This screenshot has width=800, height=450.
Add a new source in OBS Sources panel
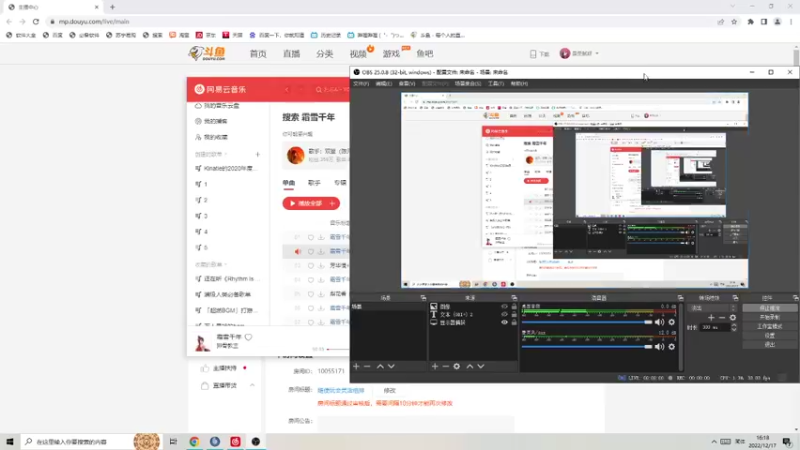(435, 366)
